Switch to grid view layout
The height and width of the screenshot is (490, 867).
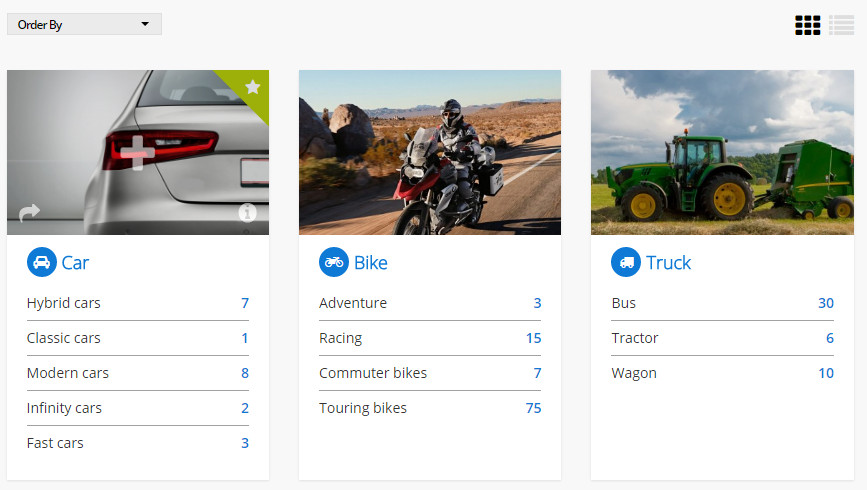(x=807, y=25)
